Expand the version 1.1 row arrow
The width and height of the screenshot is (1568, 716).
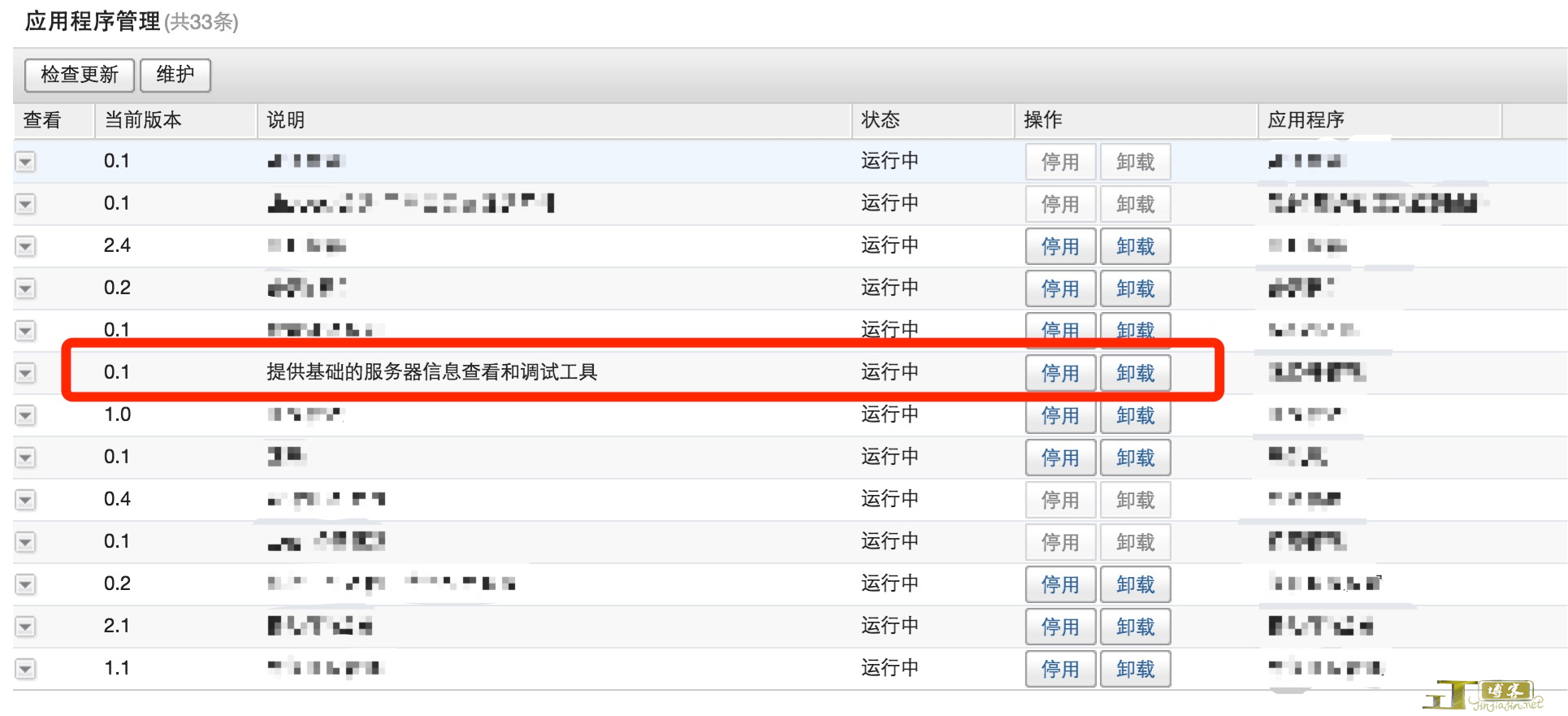click(x=26, y=669)
